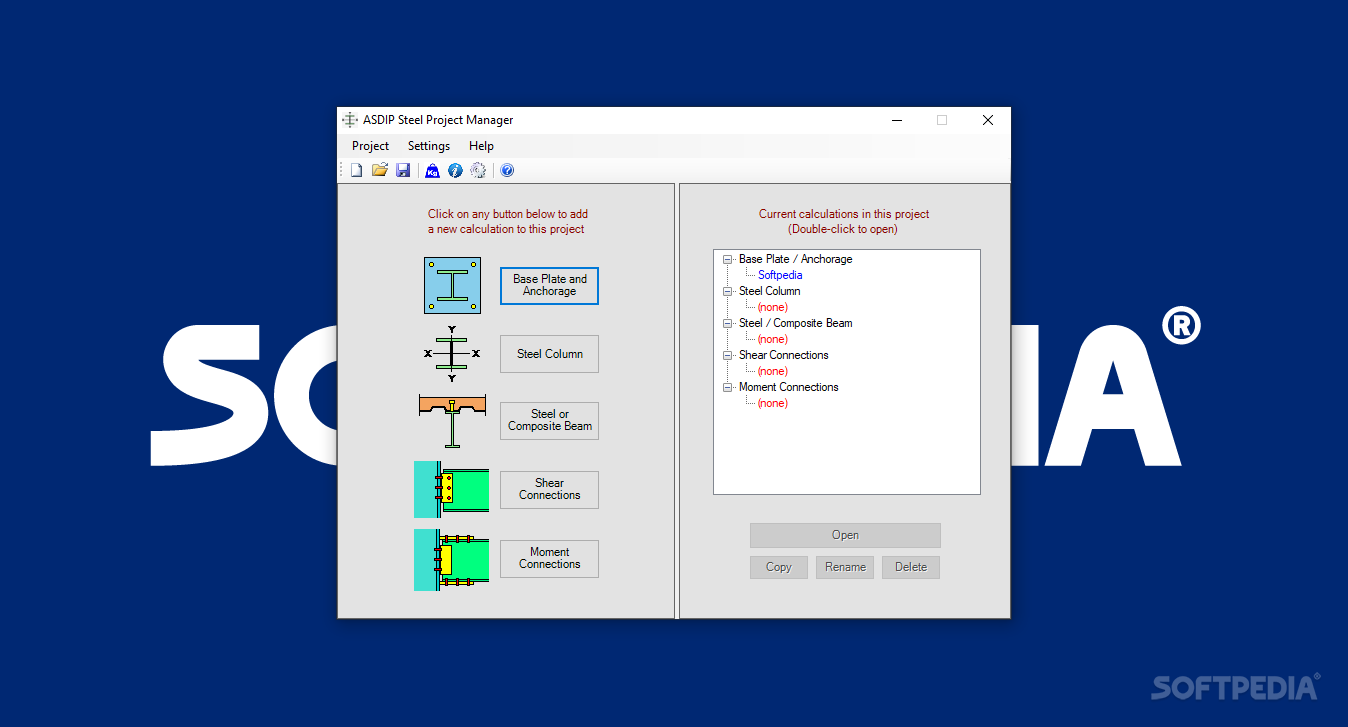Open the Settings menu
The width and height of the screenshot is (1348, 727).
pos(429,146)
